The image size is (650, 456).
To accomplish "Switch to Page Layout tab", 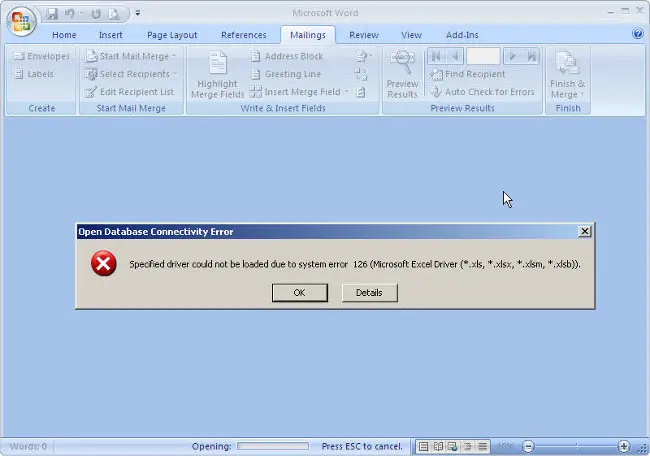I will tap(172, 35).
